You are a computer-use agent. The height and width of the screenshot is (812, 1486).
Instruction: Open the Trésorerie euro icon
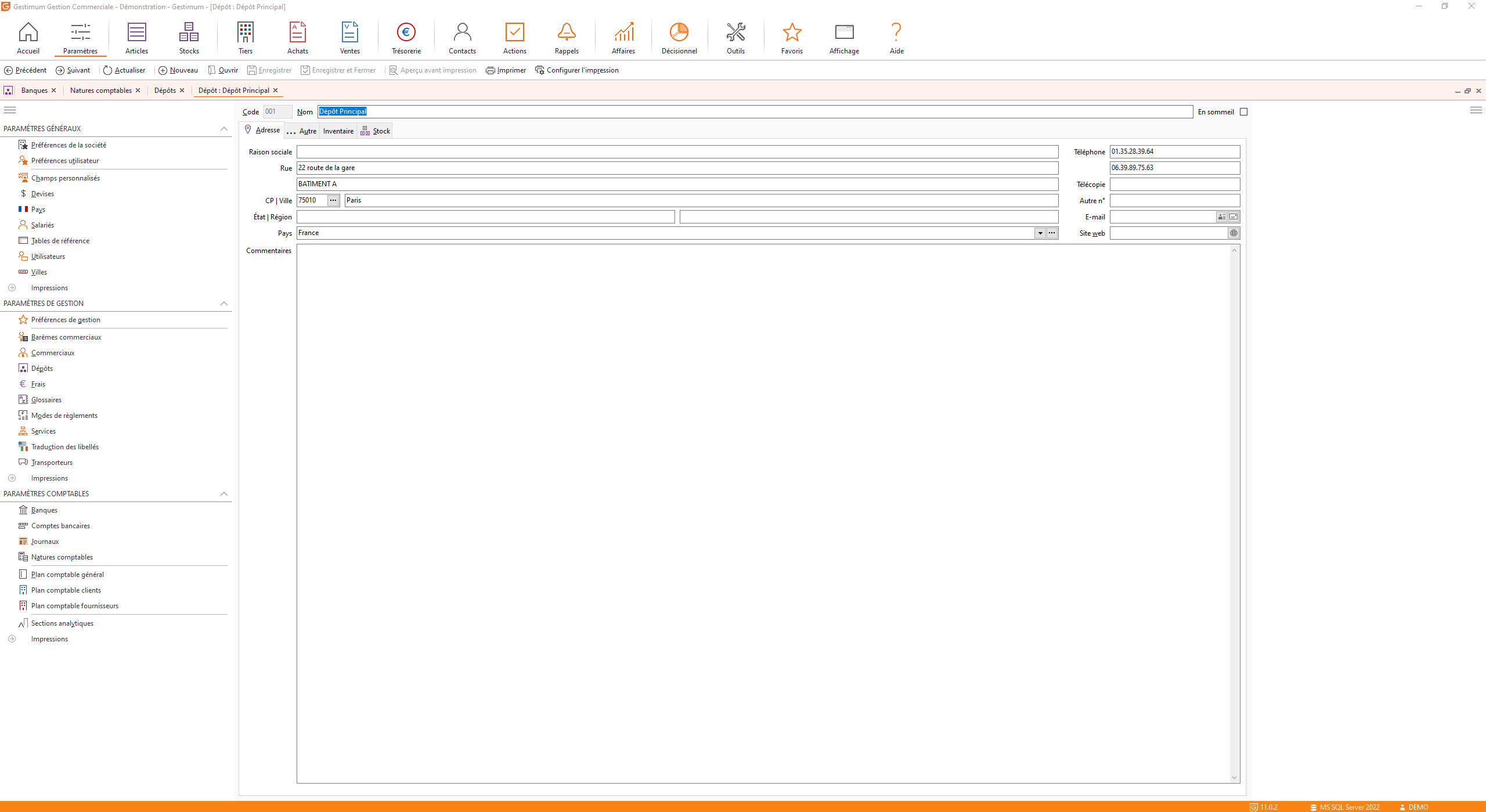(406, 38)
